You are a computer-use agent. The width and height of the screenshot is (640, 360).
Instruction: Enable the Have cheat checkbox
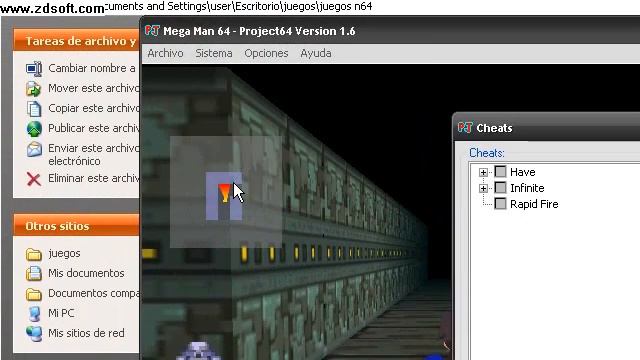tap(500, 171)
